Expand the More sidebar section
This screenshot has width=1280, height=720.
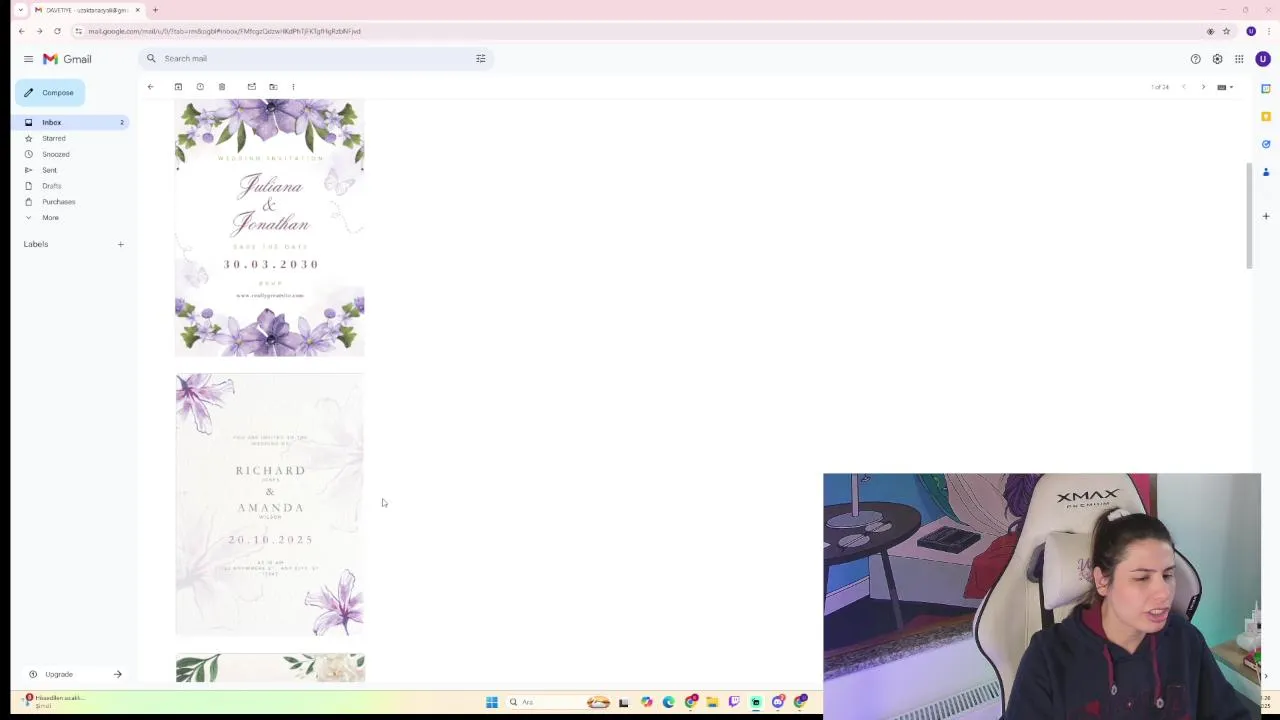[x=50, y=218]
